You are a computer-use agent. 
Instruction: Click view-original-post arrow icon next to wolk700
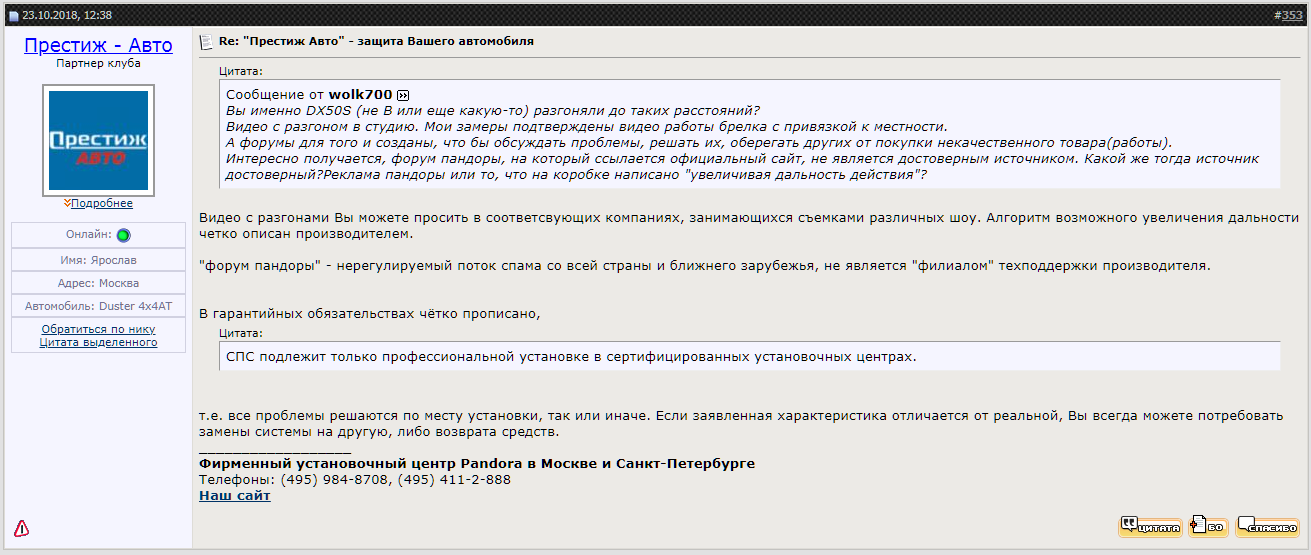click(403, 95)
